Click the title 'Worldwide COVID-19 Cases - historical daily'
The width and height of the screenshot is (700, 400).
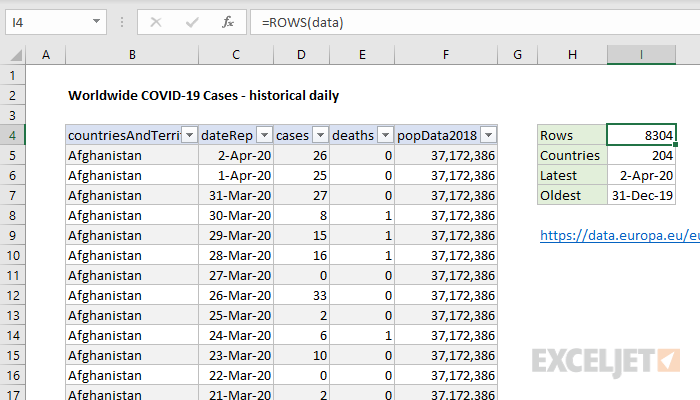(x=204, y=96)
